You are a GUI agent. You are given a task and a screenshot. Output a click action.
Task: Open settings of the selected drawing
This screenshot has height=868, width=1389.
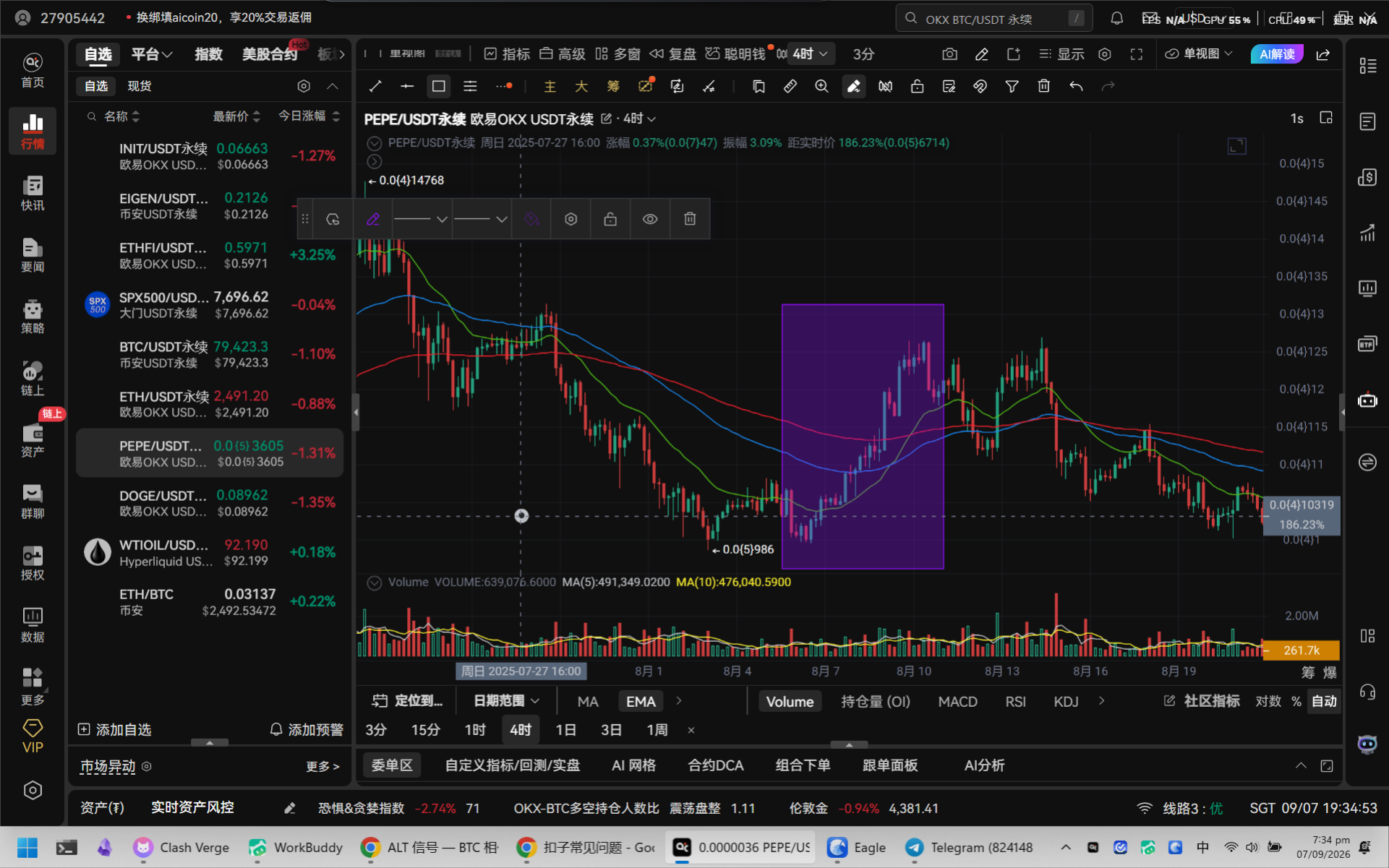pos(570,219)
